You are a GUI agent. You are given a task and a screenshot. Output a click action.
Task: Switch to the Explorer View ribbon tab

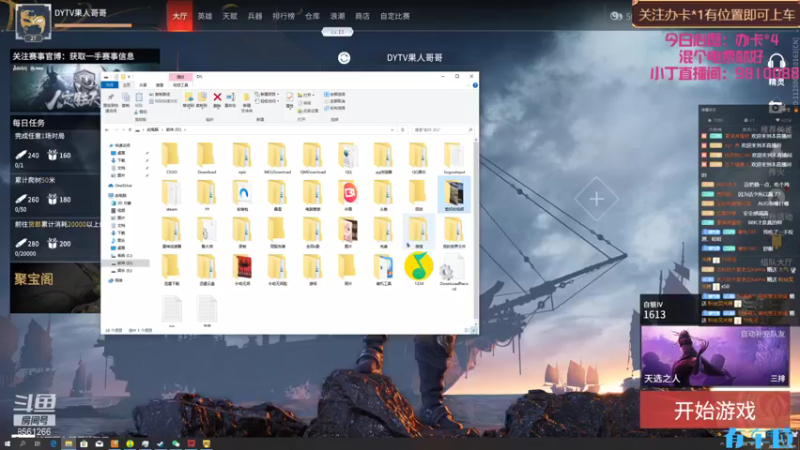pos(160,85)
